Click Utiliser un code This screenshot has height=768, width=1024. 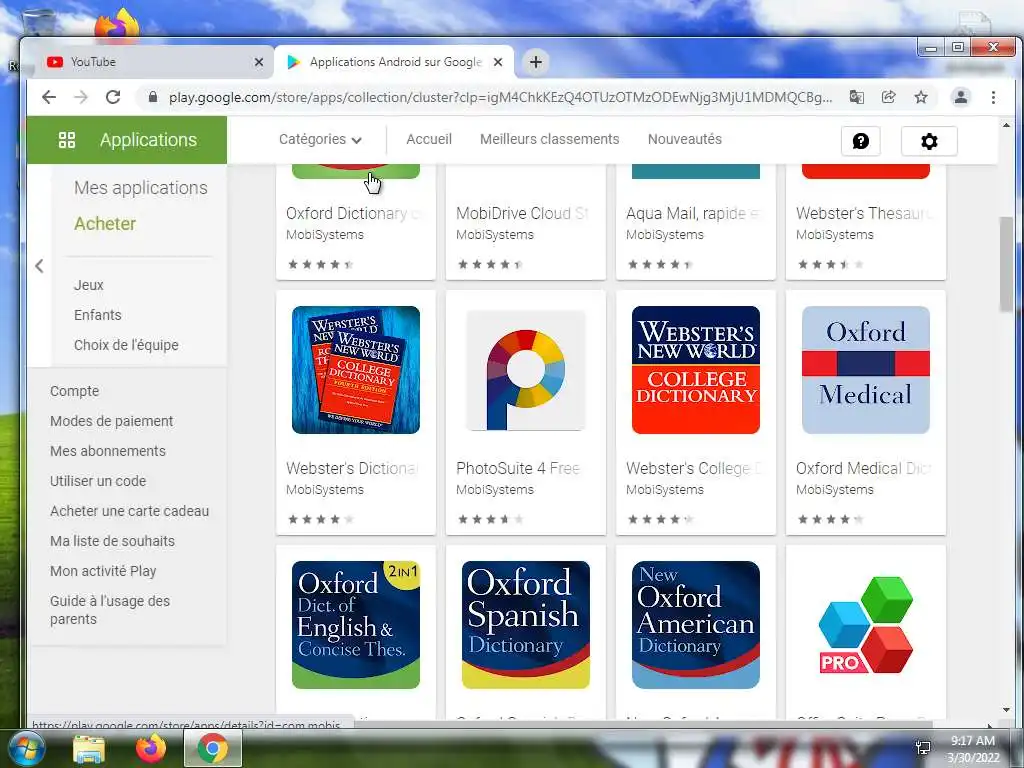[x=98, y=481]
